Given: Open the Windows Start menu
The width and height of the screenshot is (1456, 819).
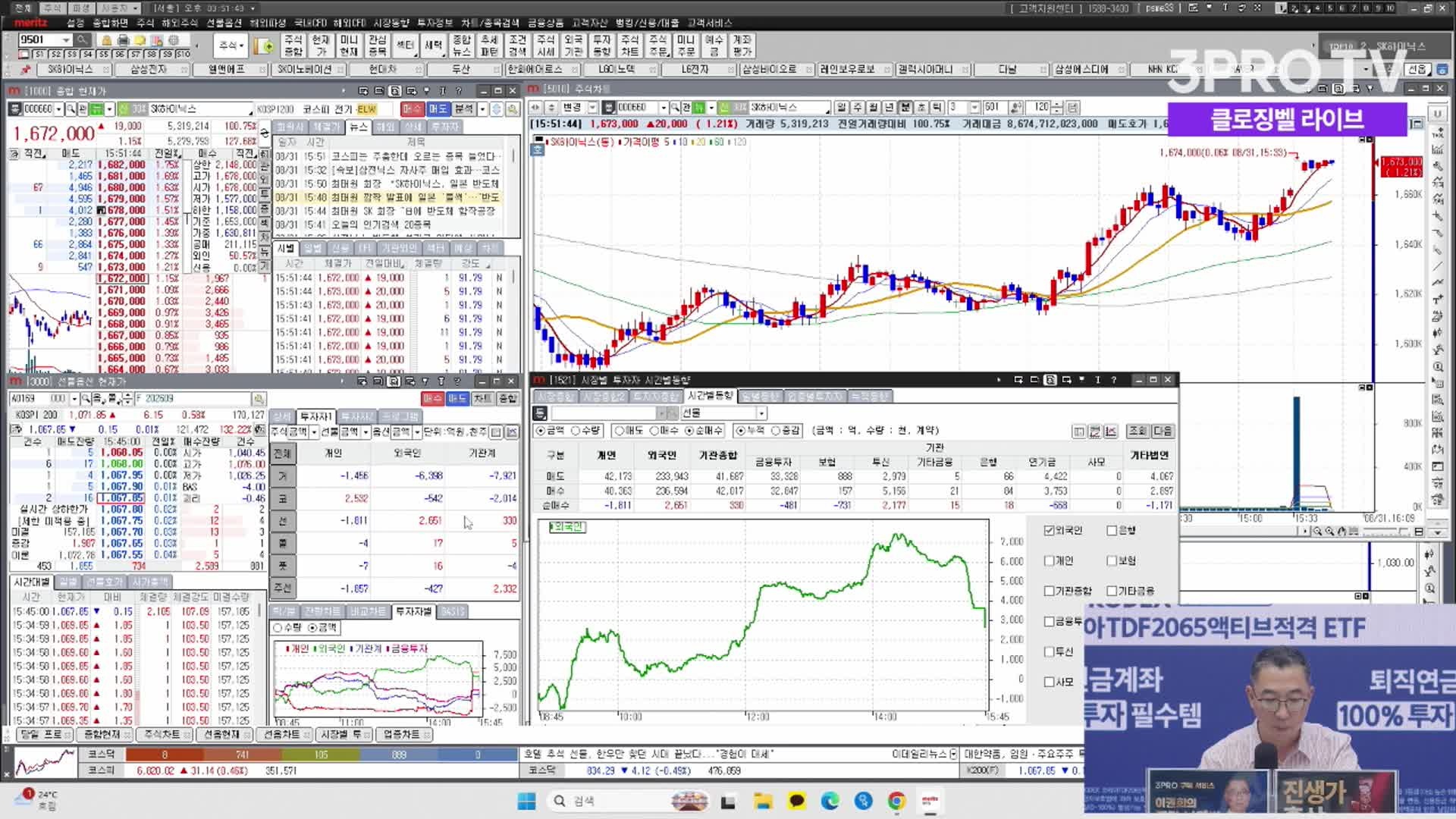Looking at the screenshot, I should [x=526, y=801].
